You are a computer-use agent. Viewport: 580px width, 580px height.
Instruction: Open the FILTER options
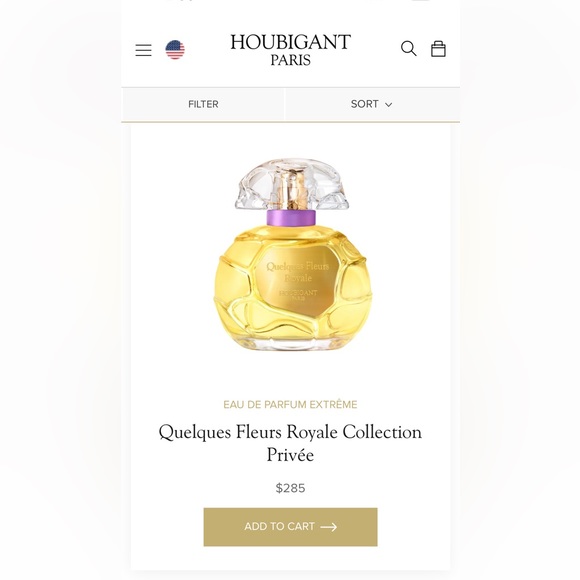203,104
